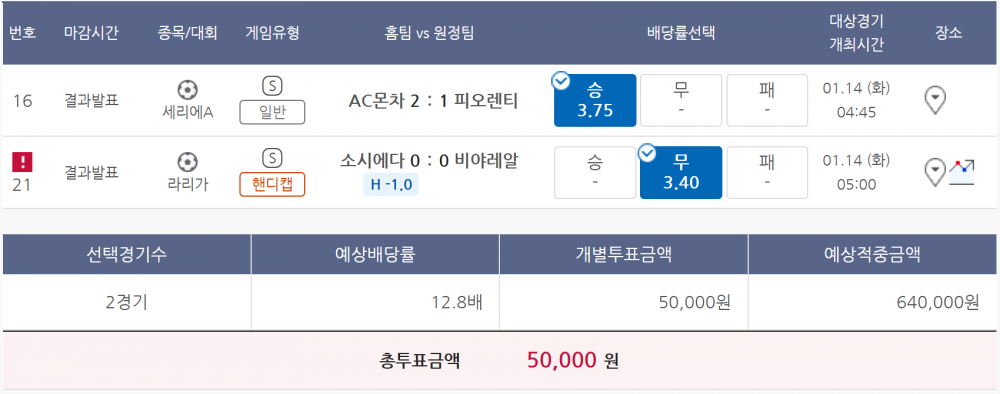This screenshot has width=1000, height=394.
Task: Open the odds trend chart icon
Action: [x=962, y=173]
